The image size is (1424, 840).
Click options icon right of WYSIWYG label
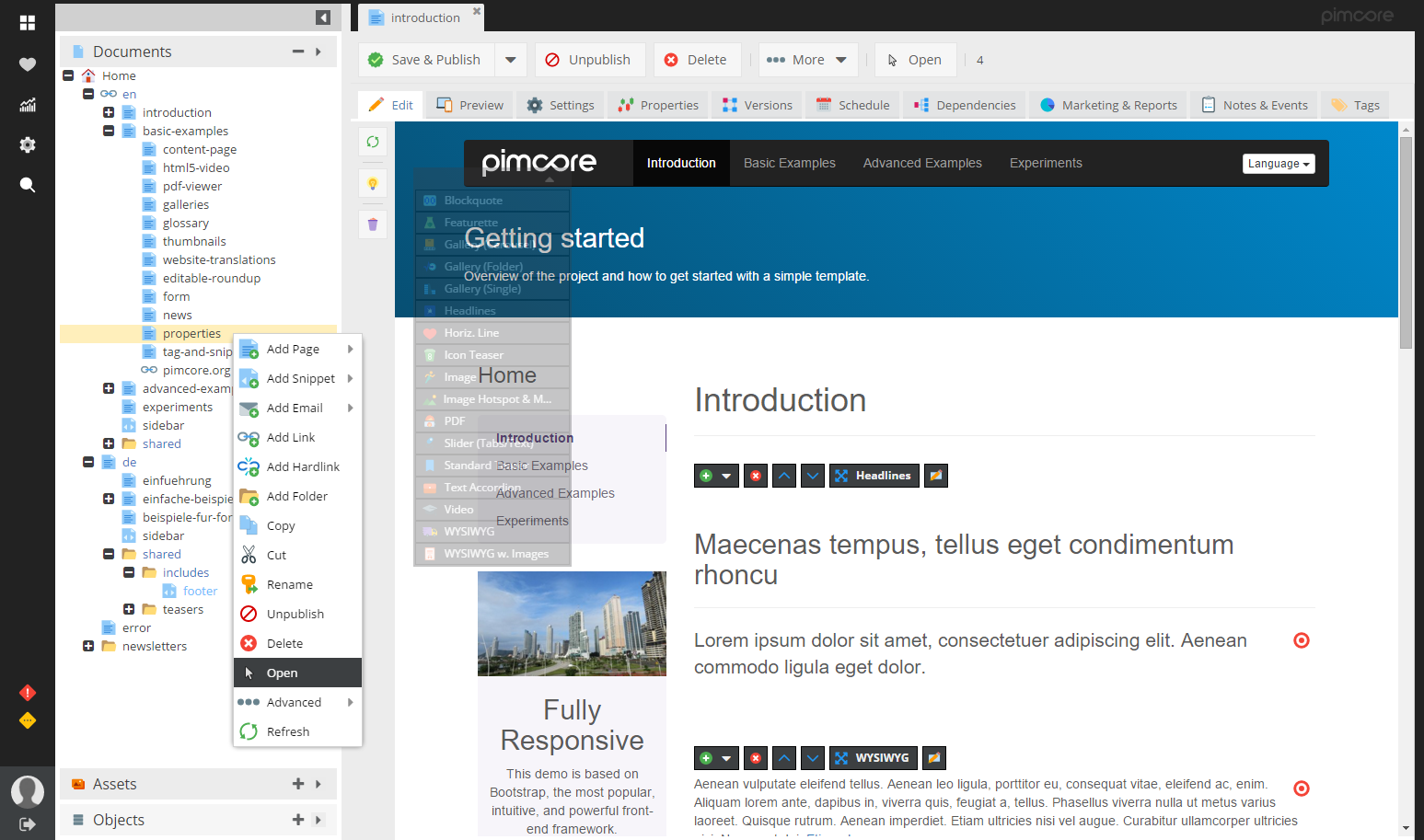pyautogui.click(x=934, y=758)
